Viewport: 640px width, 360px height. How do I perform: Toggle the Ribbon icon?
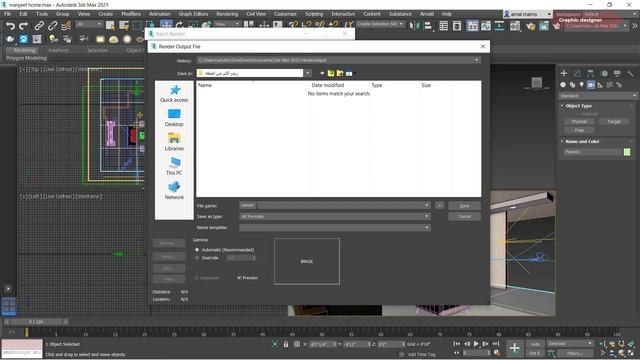click(473, 26)
